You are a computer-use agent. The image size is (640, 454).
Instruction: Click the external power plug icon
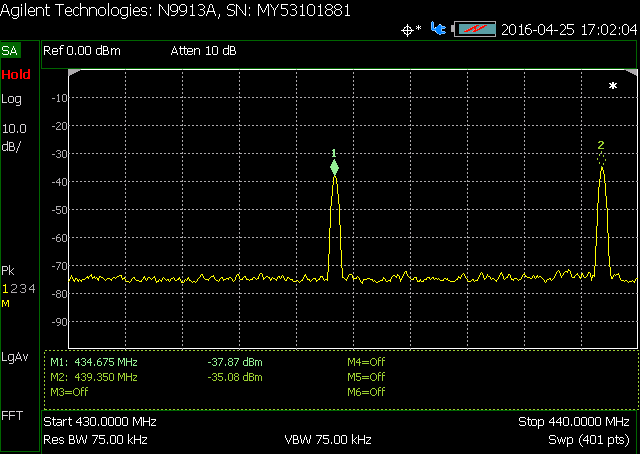pyautogui.click(x=437, y=29)
